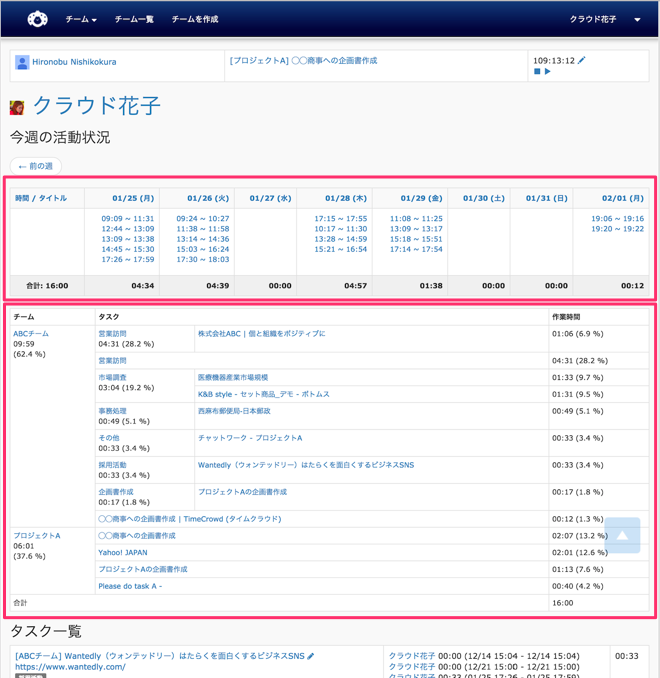Select チームを作成 in the navigation bar
This screenshot has height=678, width=660.
(195, 19)
